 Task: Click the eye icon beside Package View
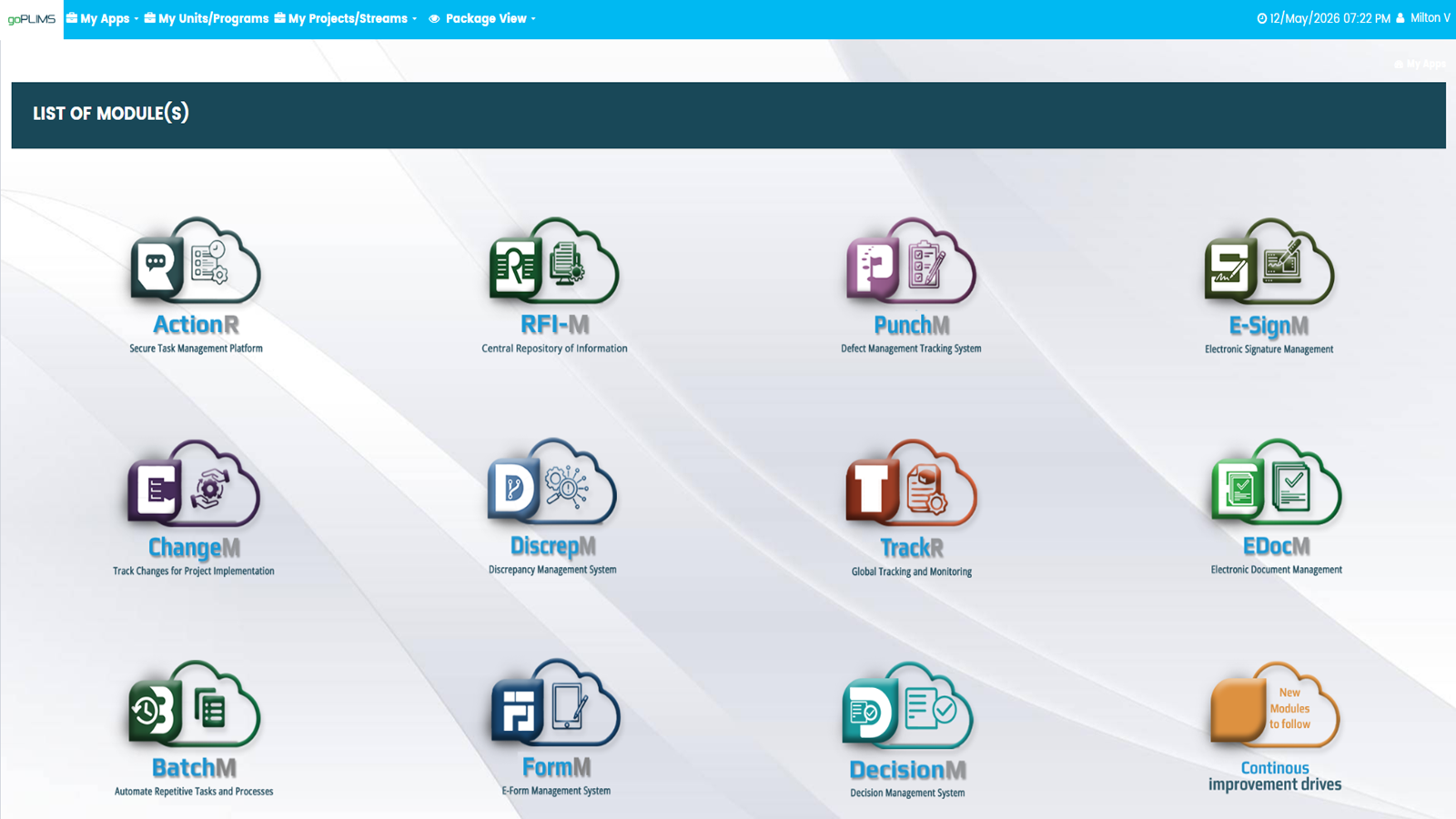pos(434,18)
